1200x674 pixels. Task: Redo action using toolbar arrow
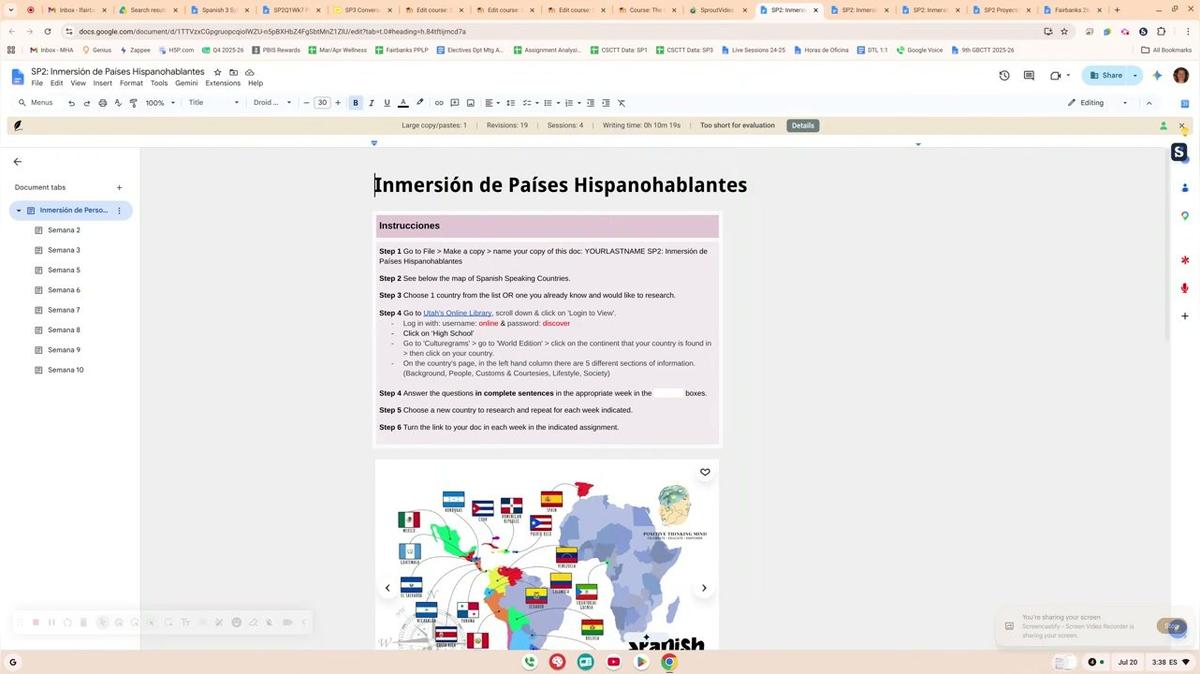point(87,103)
